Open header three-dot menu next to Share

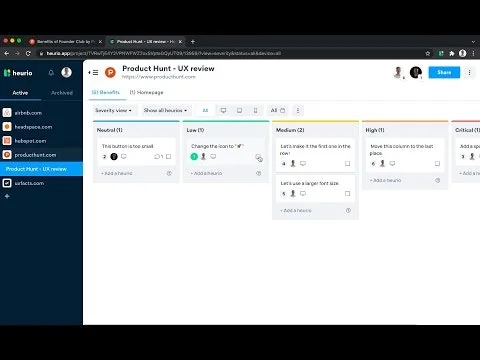[x=469, y=72]
